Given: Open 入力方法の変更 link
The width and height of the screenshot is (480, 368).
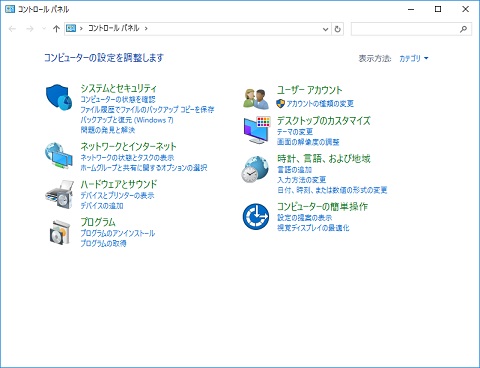Looking at the screenshot, I should click(302, 180).
